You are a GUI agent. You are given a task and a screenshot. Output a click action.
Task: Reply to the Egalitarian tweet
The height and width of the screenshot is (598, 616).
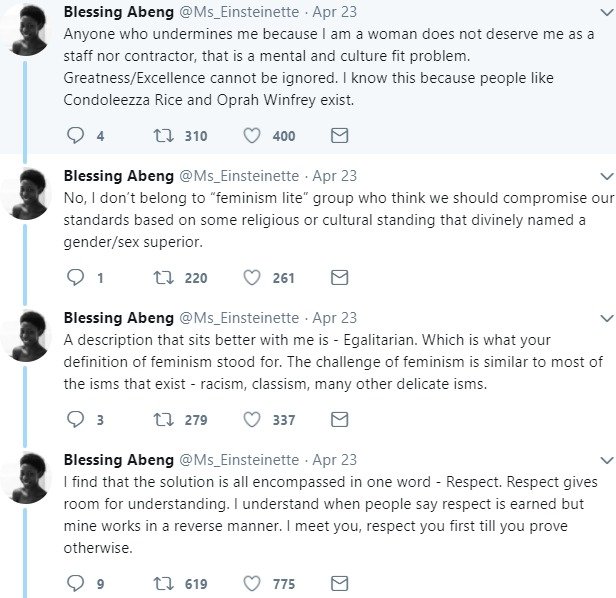pyautogui.click(x=74, y=419)
